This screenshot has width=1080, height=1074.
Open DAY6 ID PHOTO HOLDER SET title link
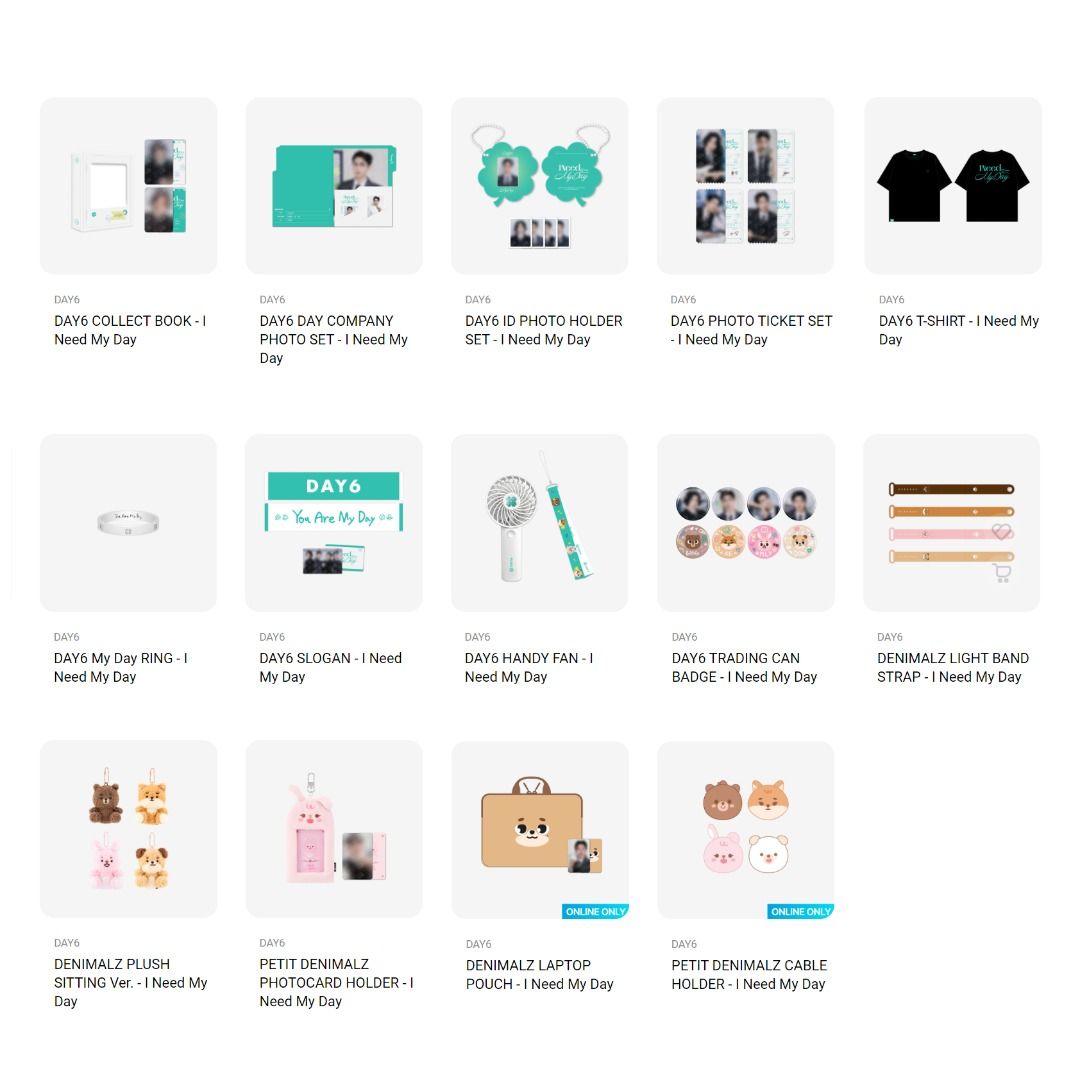tap(543, 330)
